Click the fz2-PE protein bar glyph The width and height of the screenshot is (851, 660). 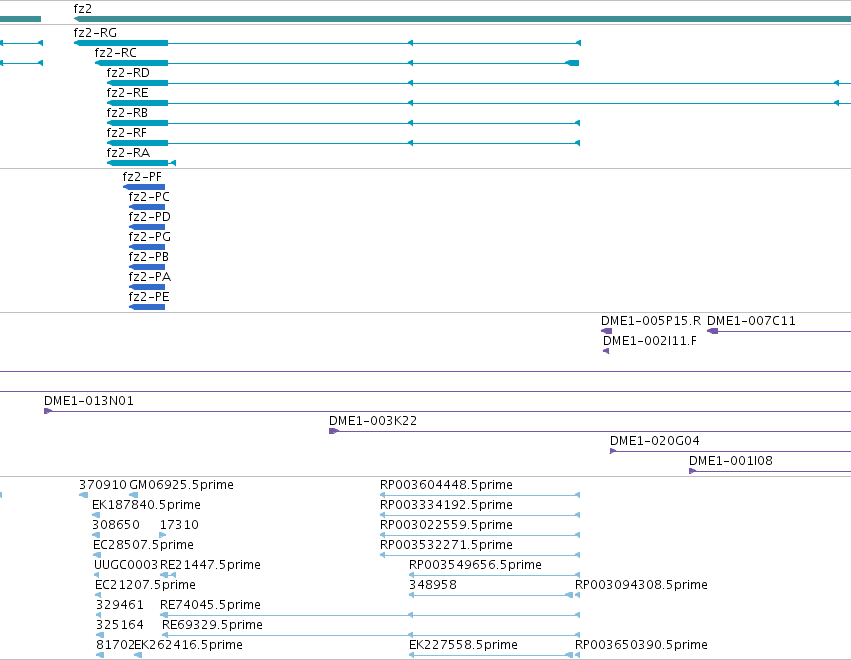pos(147,307)
